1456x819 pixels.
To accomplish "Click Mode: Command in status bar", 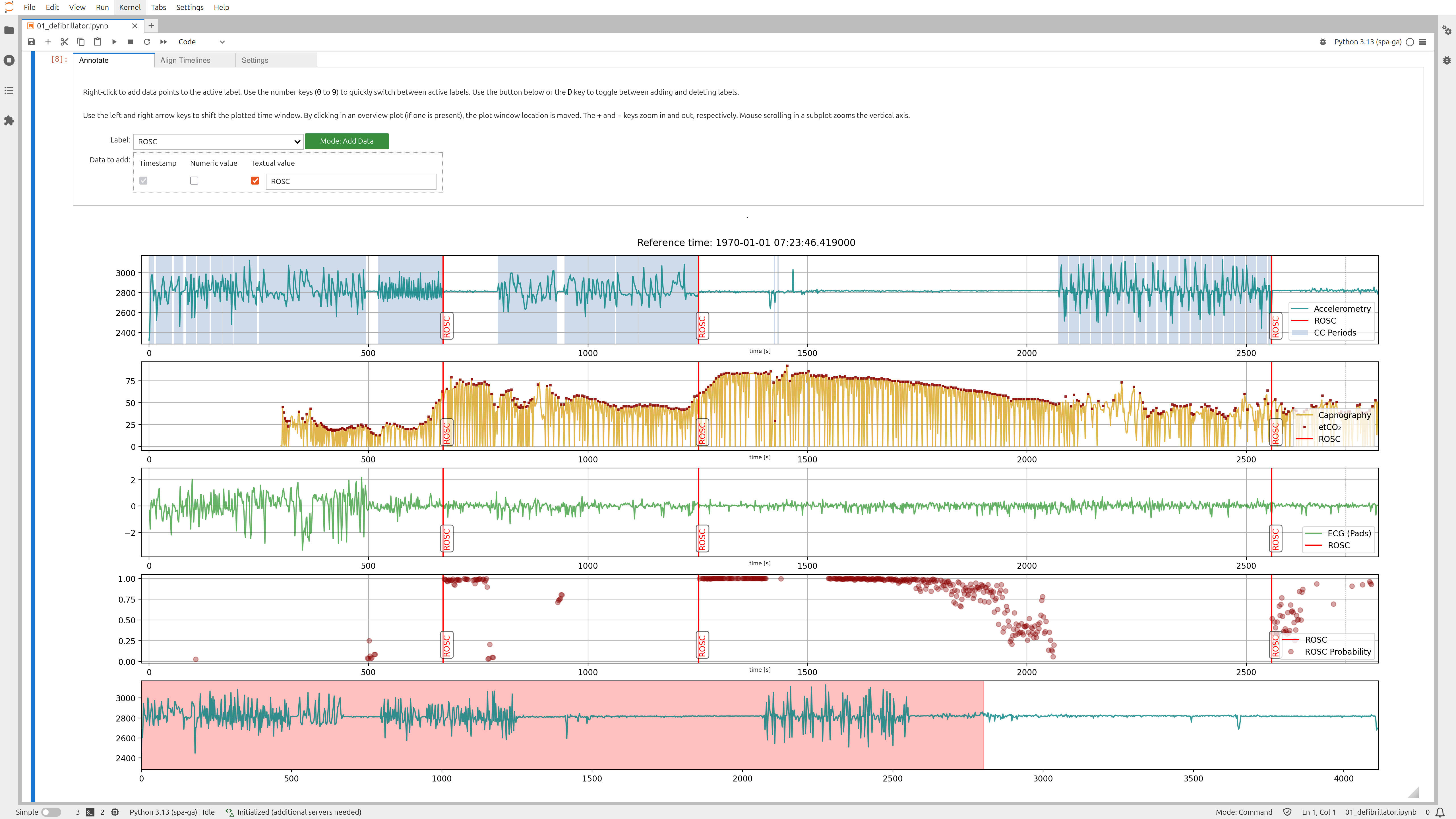I will point(1244,812).
